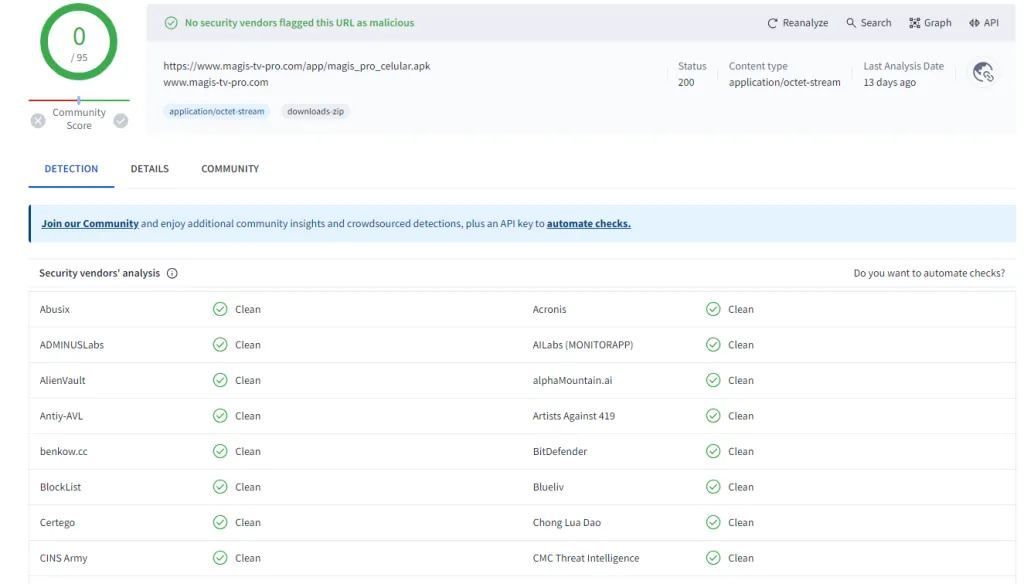The width and height of the screenshot is (1024, 584).
Task: Click the Chong Lua Dao vendor name
Action: point(566,523)
